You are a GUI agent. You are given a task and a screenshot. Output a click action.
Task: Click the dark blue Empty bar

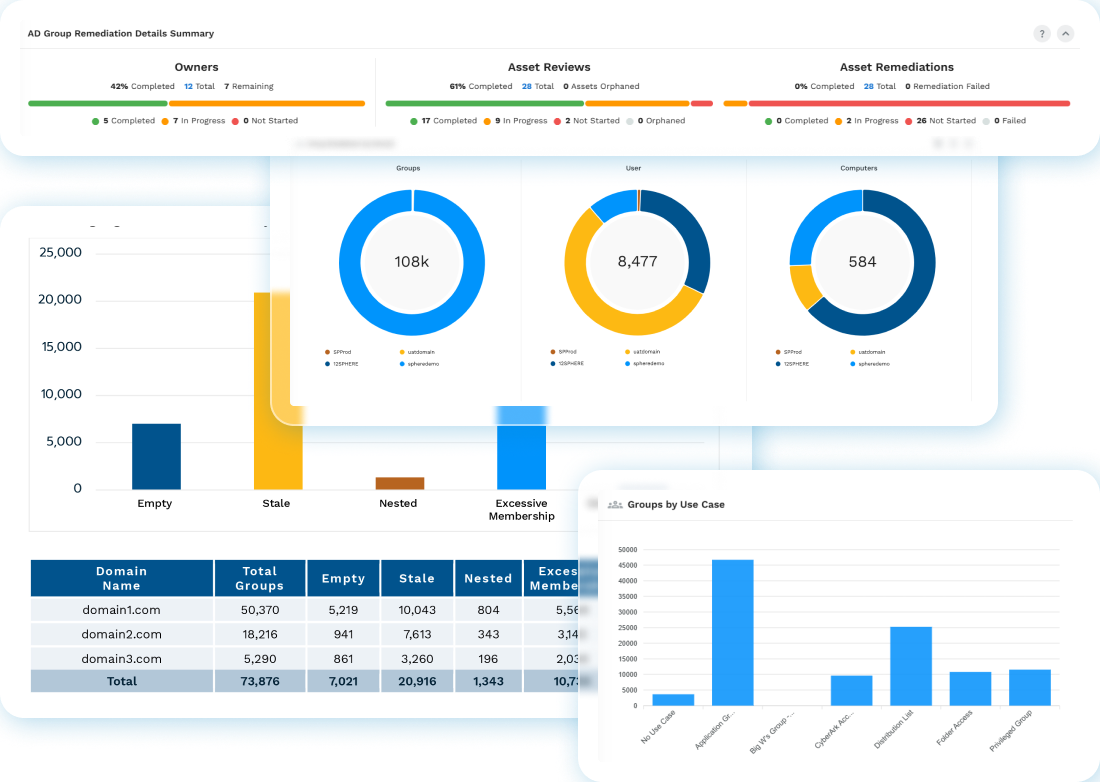click(x=156, y=456)
